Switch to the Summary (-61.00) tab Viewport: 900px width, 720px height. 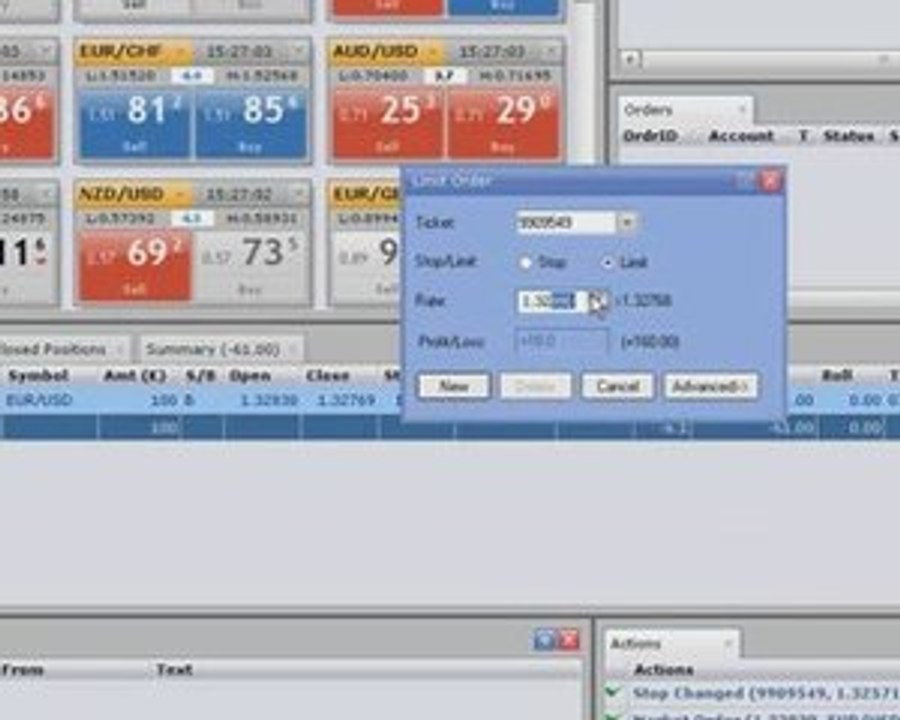tap(212, 349)
